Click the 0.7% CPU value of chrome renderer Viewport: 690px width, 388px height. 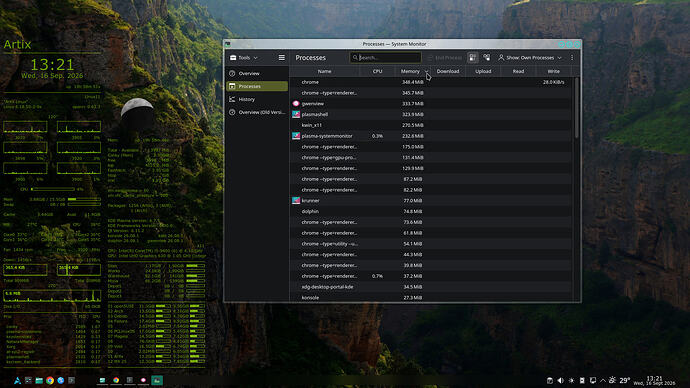(377, 276)
